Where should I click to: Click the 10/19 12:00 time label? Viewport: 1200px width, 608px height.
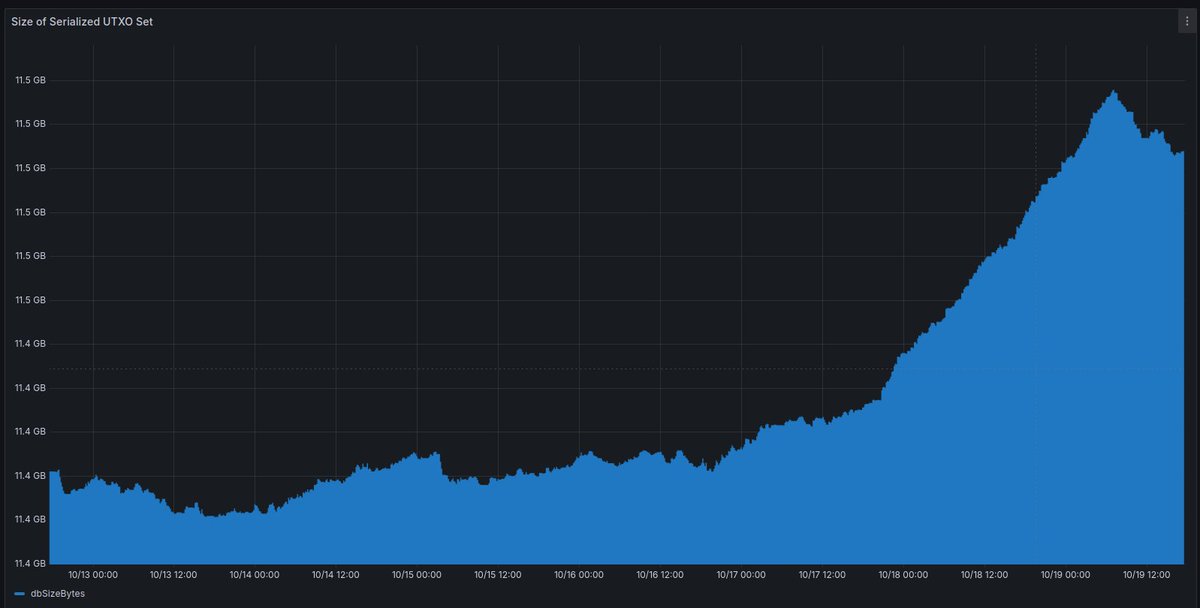tap(1145, 575)
